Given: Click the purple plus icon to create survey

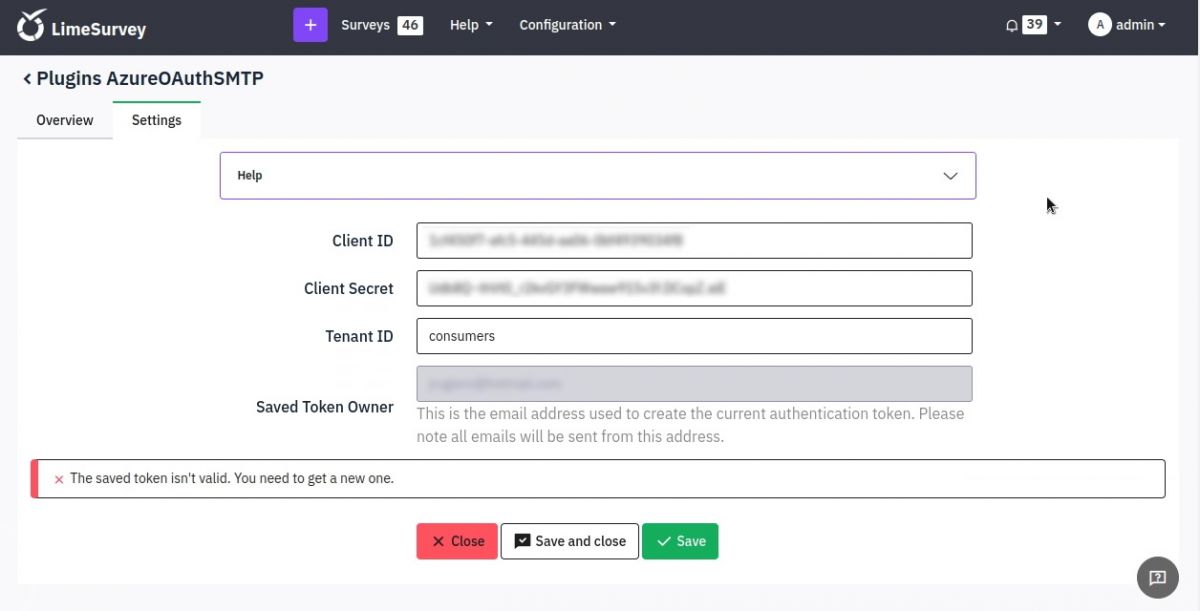Looking at the screenshot, I should click(x=310, y=24).
